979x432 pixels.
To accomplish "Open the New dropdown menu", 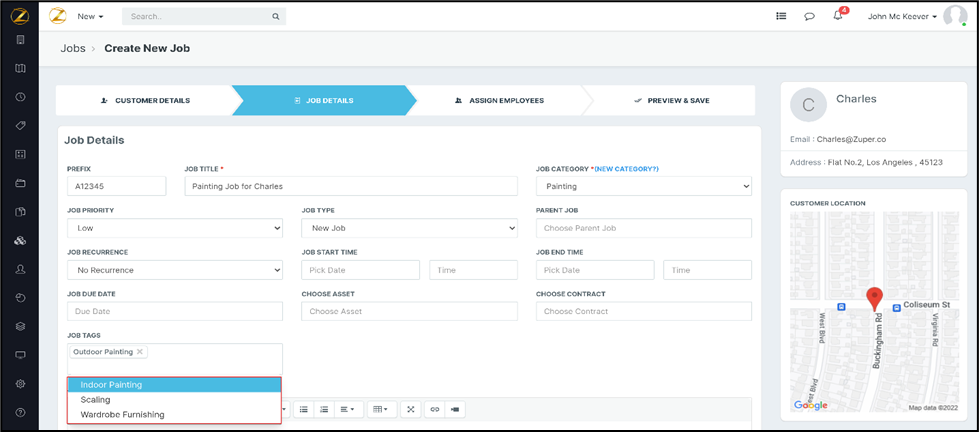I will [91, 17].
